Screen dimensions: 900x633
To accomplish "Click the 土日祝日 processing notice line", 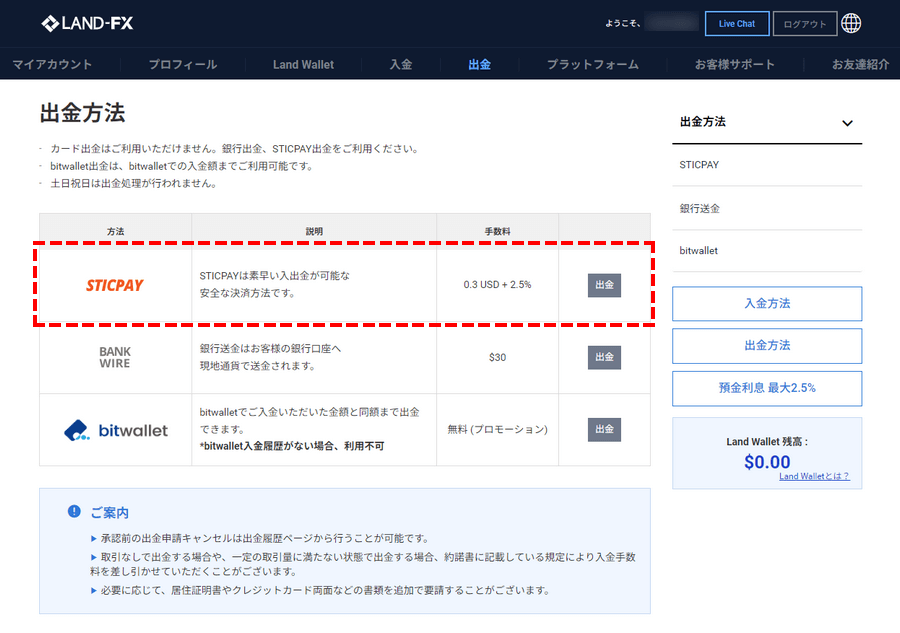I will 133,184.
